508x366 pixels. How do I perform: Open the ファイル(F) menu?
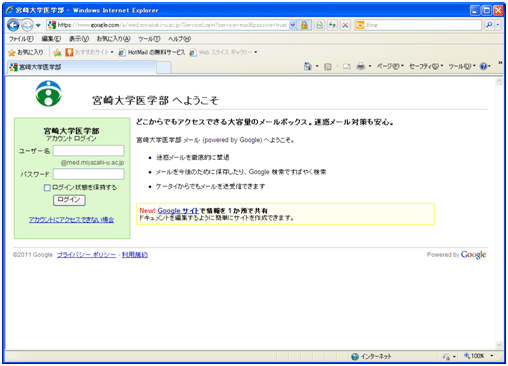click(21, 39)
